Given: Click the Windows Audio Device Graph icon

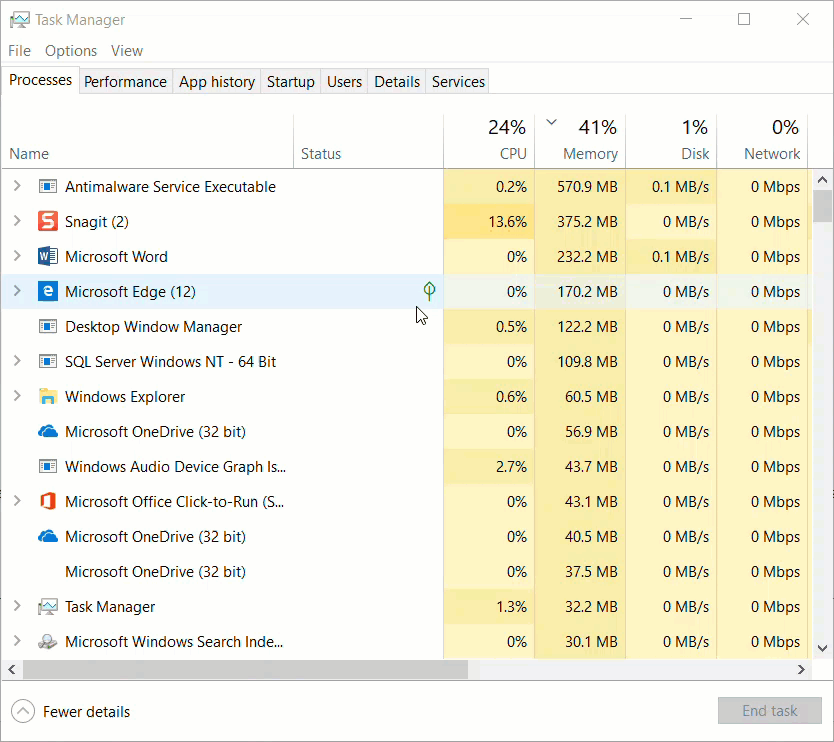Looking at the screenshot, I should coord(48,466).
